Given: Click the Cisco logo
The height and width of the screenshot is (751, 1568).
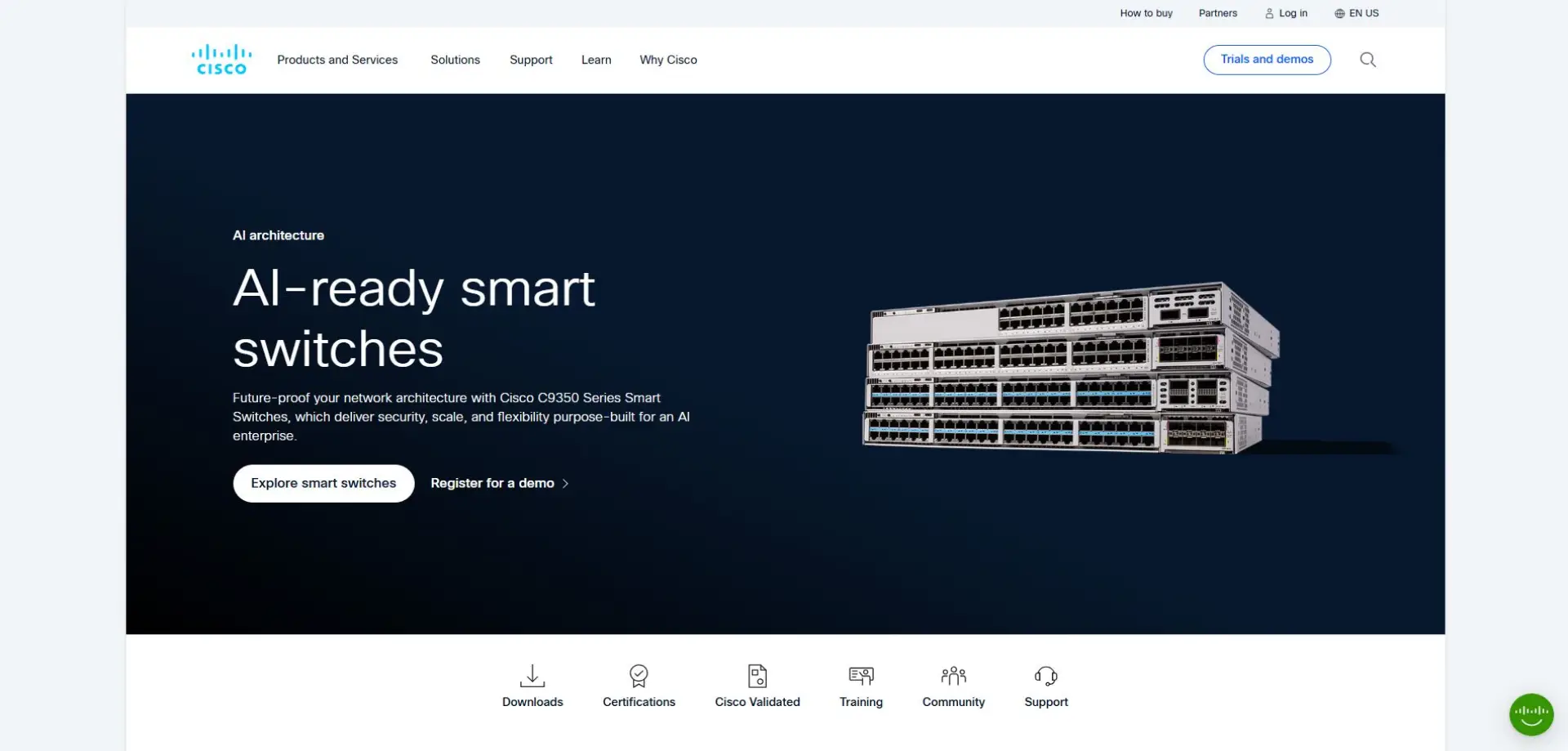Looking at the screenshot, I should tap(221, 60).
